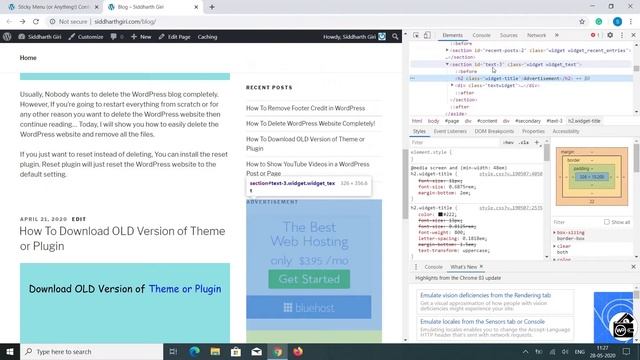This screenshot has height=360, width=640.
Task: Open the DOM Breakpoints pane tab
Action: click(494, 131)
